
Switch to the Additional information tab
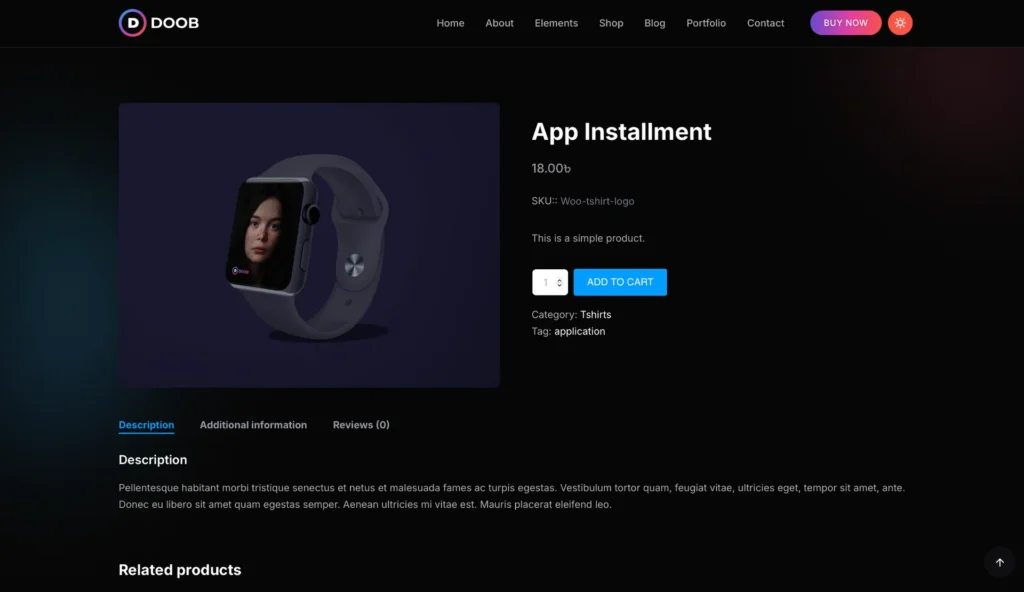click(253, 425)
